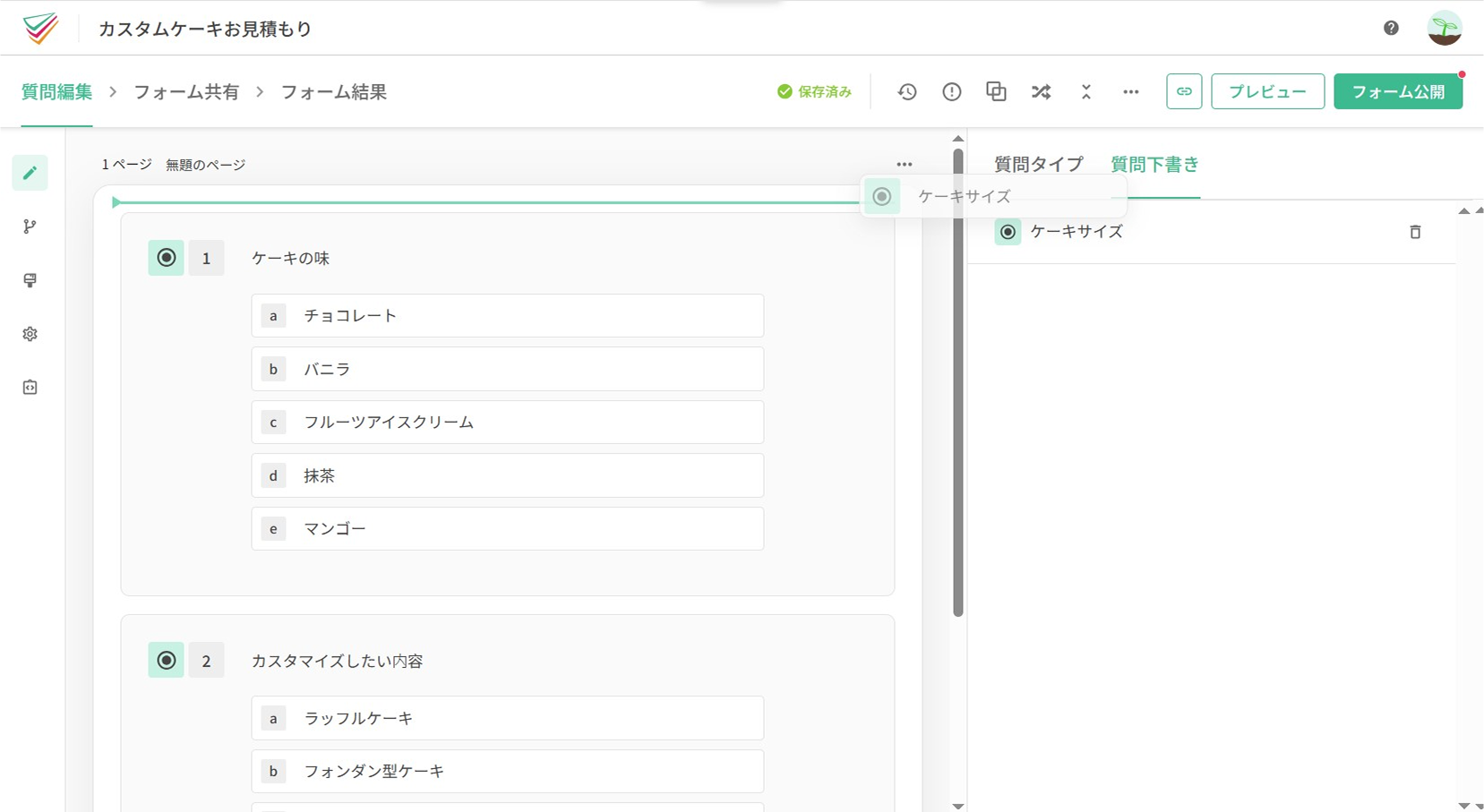Click the exclamation alert icon in toolbar
Image resolution: width=1484 pixels, height=812 pixels.
[952, 91]
